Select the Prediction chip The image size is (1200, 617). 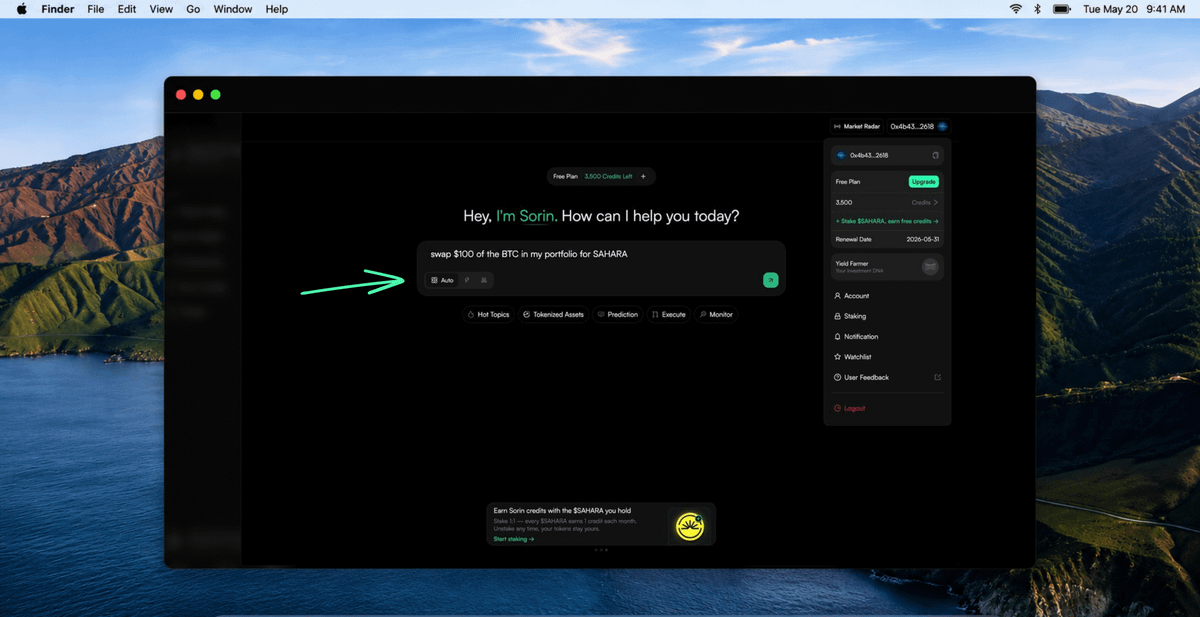pos(617,314)
